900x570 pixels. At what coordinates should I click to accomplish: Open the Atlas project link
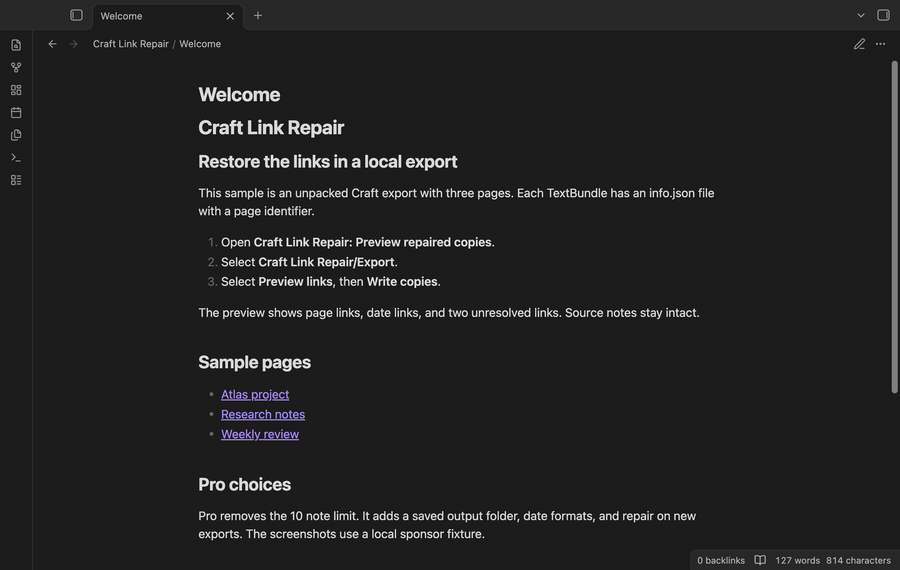[255, 394]
